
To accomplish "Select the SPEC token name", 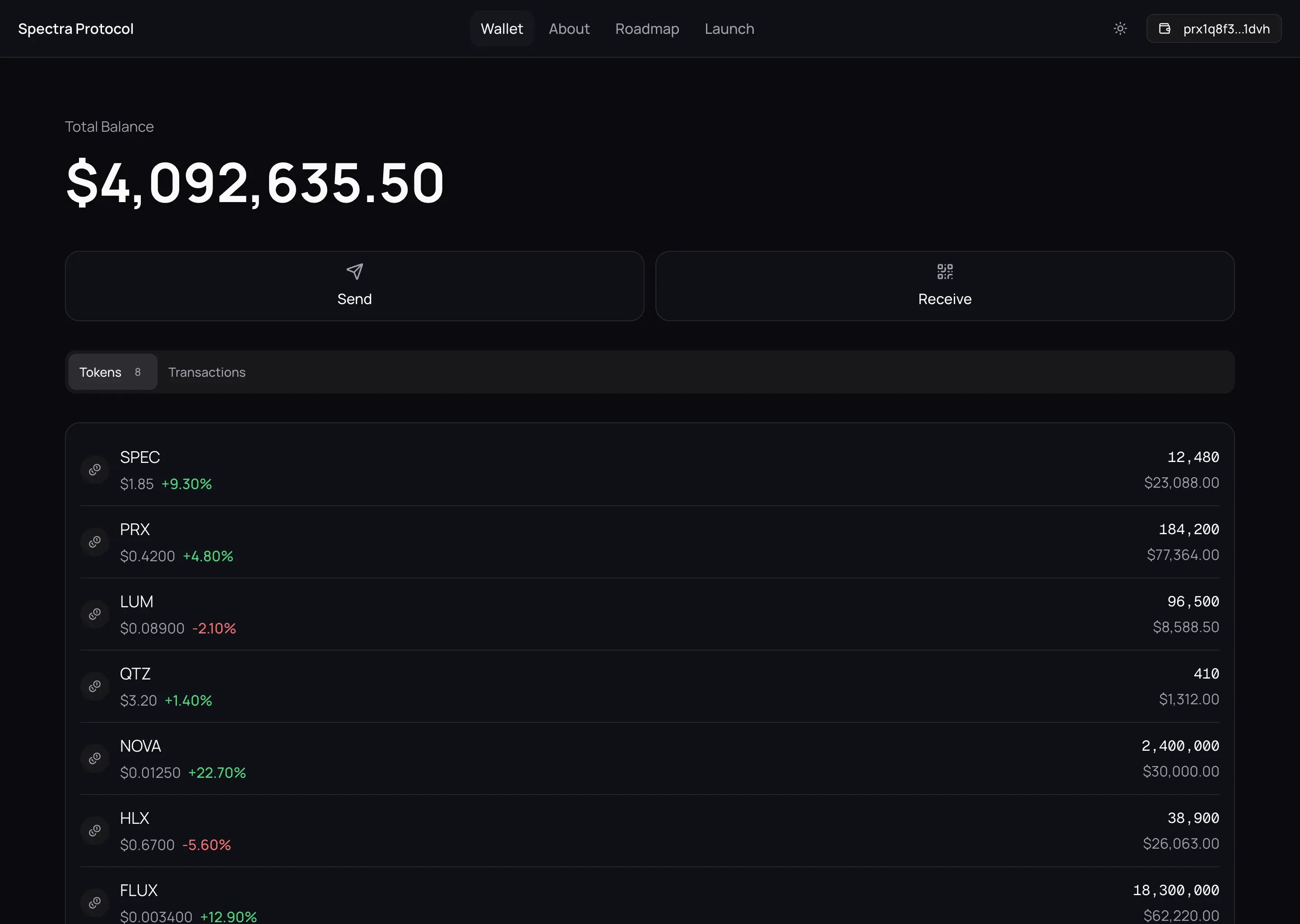I will click(x=139, y=457).
